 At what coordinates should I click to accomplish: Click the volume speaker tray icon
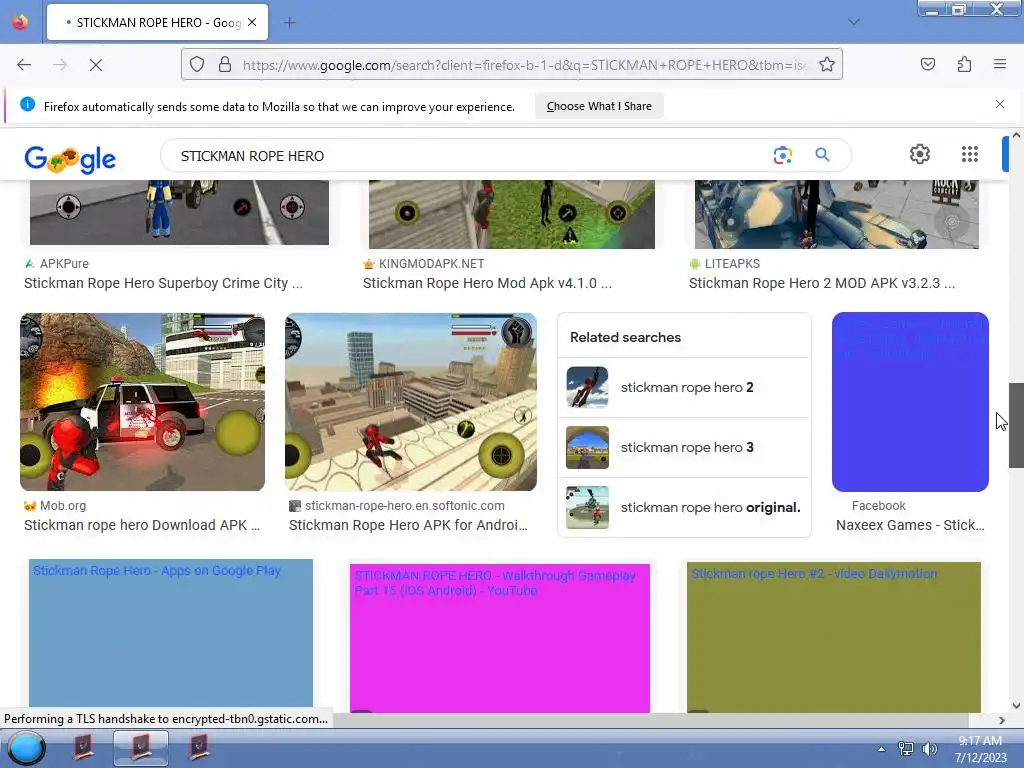tap(929, 748)
